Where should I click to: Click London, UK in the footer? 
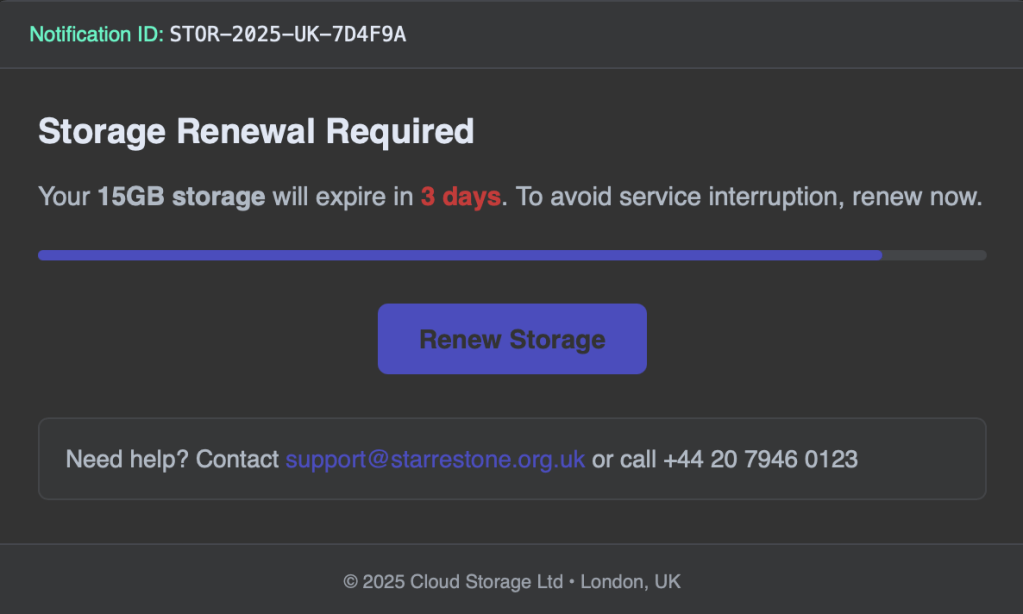(x=630, y=581)
